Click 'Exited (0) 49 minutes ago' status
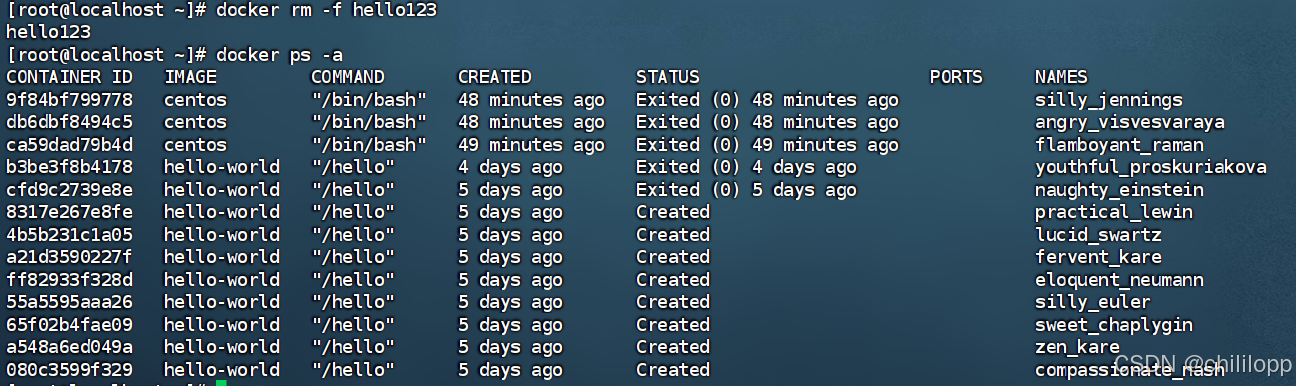 [767, 145]
